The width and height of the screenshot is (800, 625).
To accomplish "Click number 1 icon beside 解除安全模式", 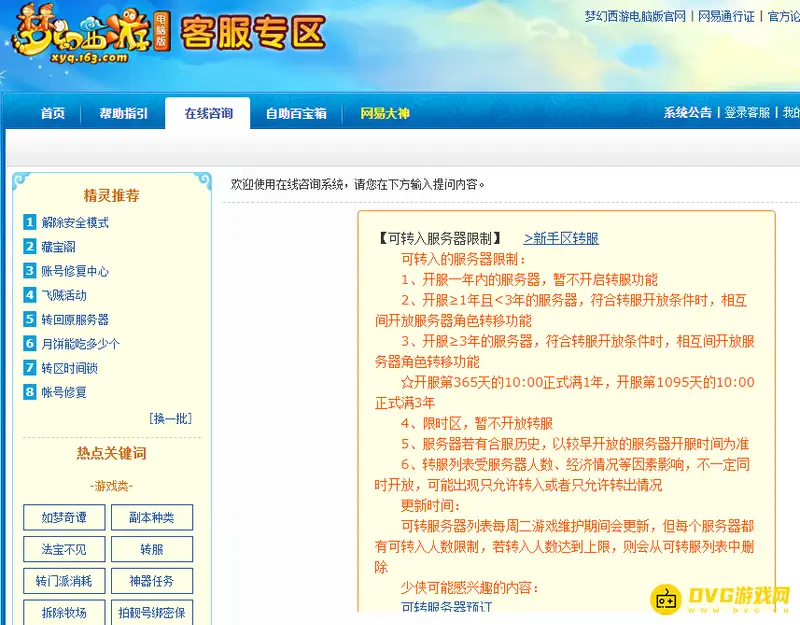I will pyautogui.click(x=30, y=222).
